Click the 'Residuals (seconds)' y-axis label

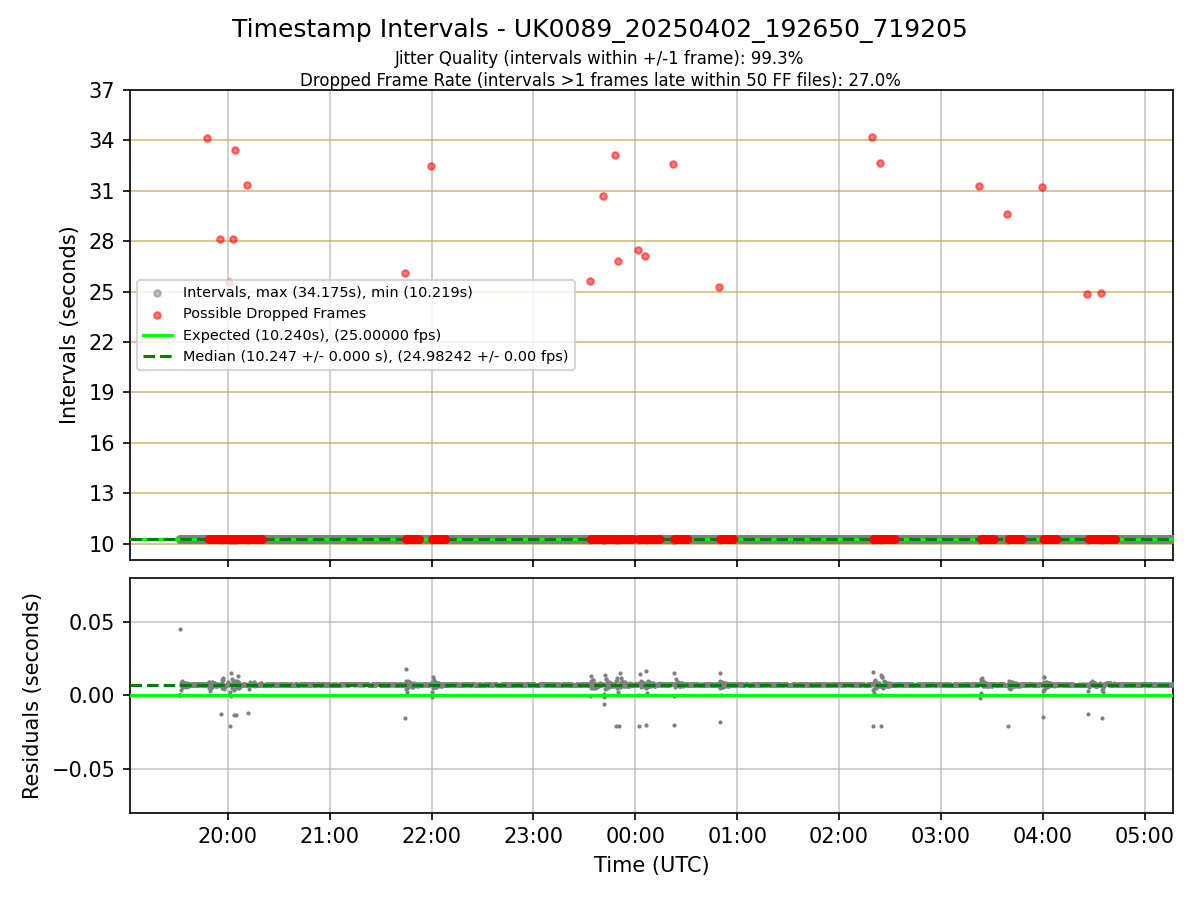pyautogui.click(x=32, y=696)
